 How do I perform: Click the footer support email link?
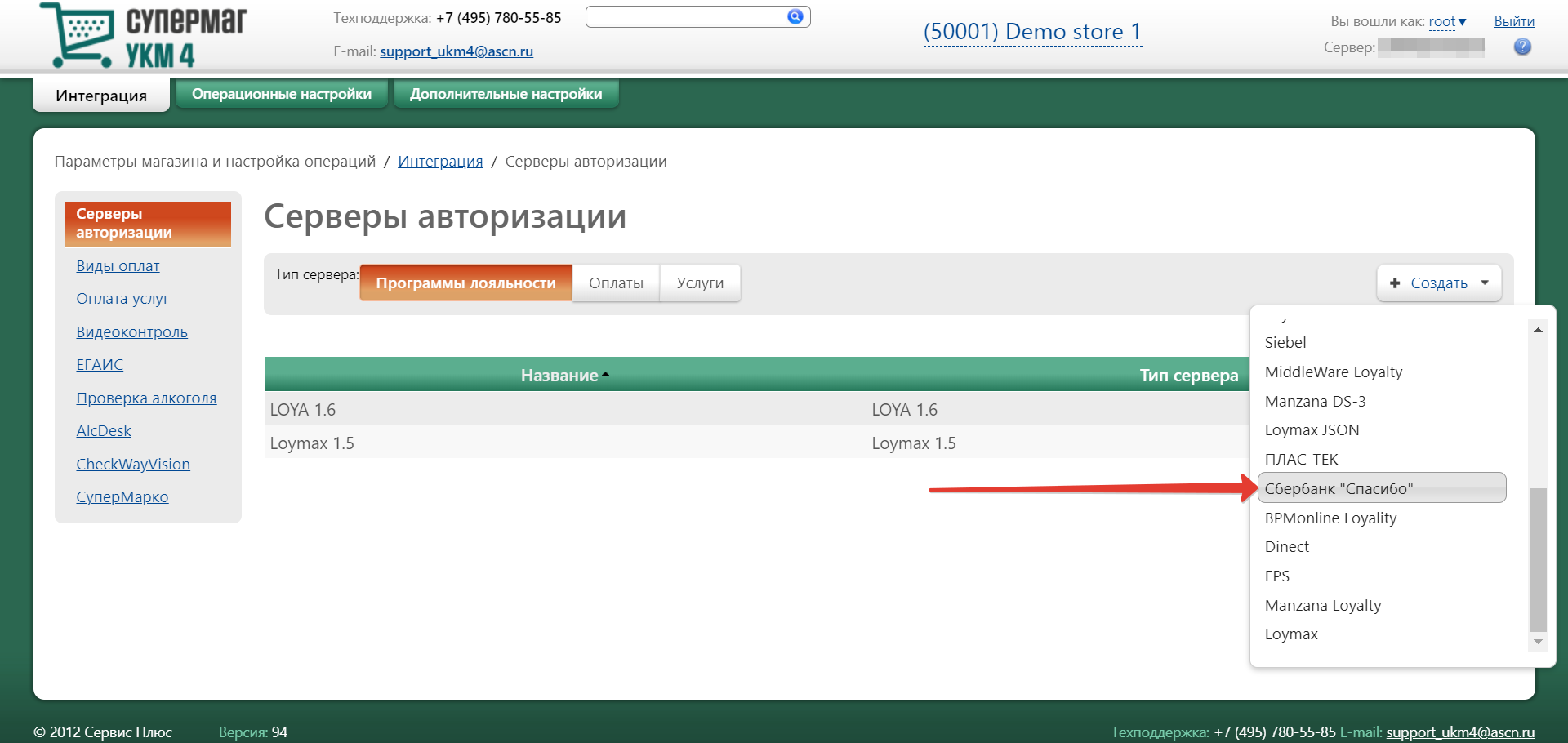pyautogui.click(x=1460, y=732)
